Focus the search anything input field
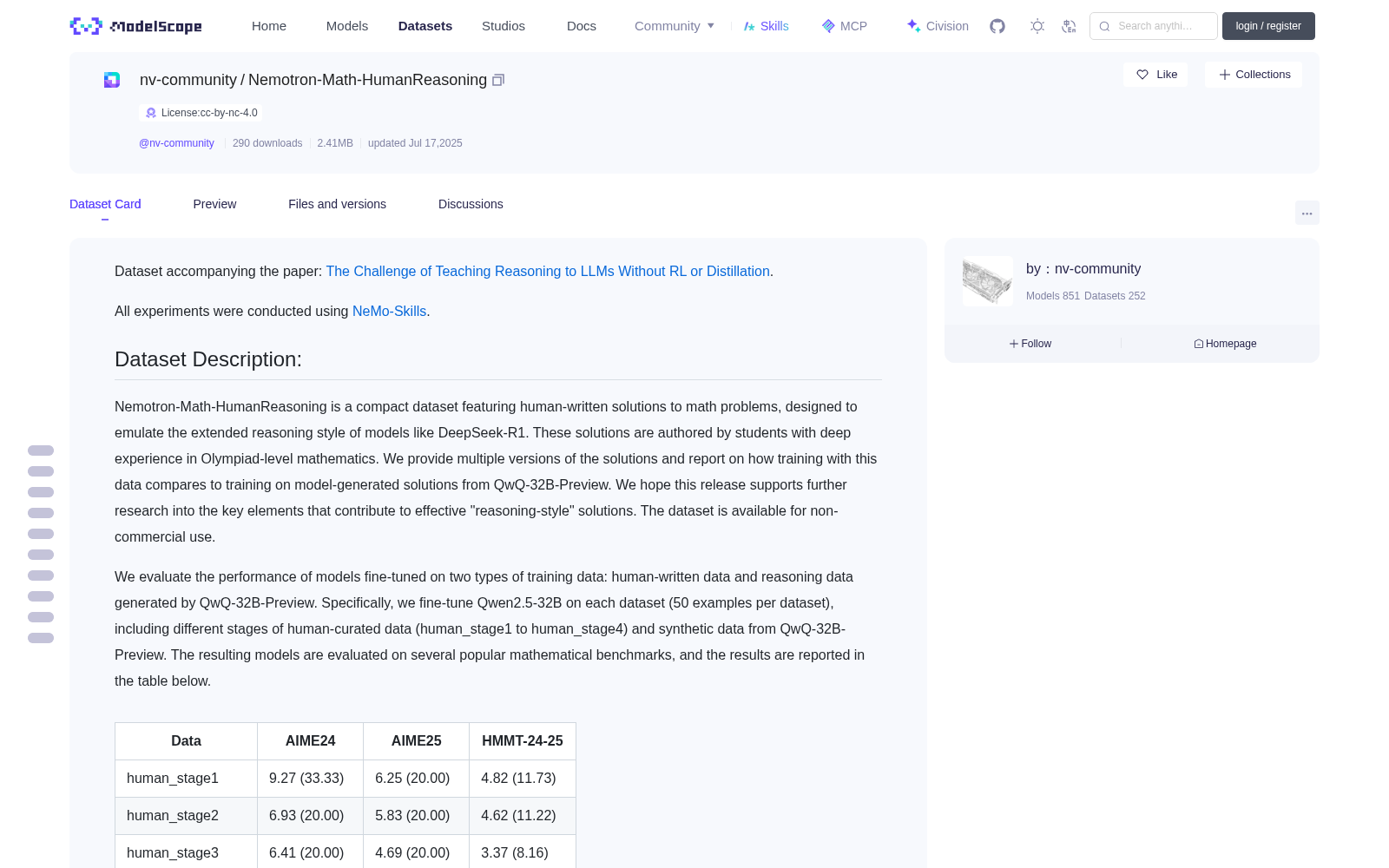The width and height of the screenshot is (1389, 868). pos(1154,26)
